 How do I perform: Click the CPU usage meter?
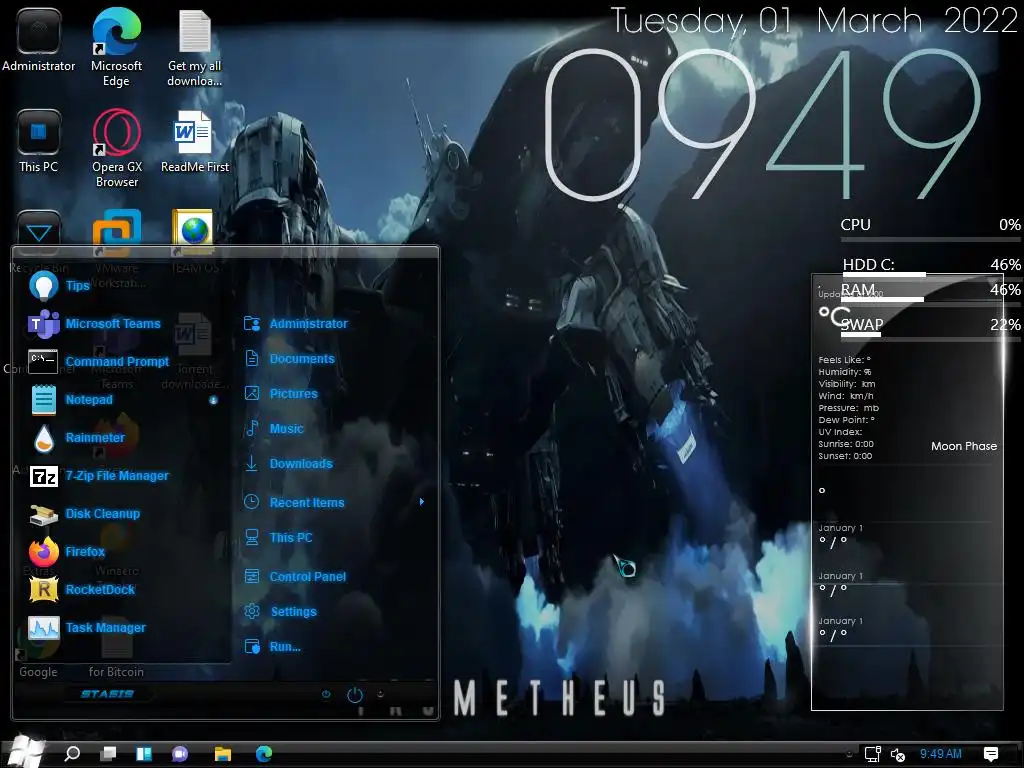[931, 230]
